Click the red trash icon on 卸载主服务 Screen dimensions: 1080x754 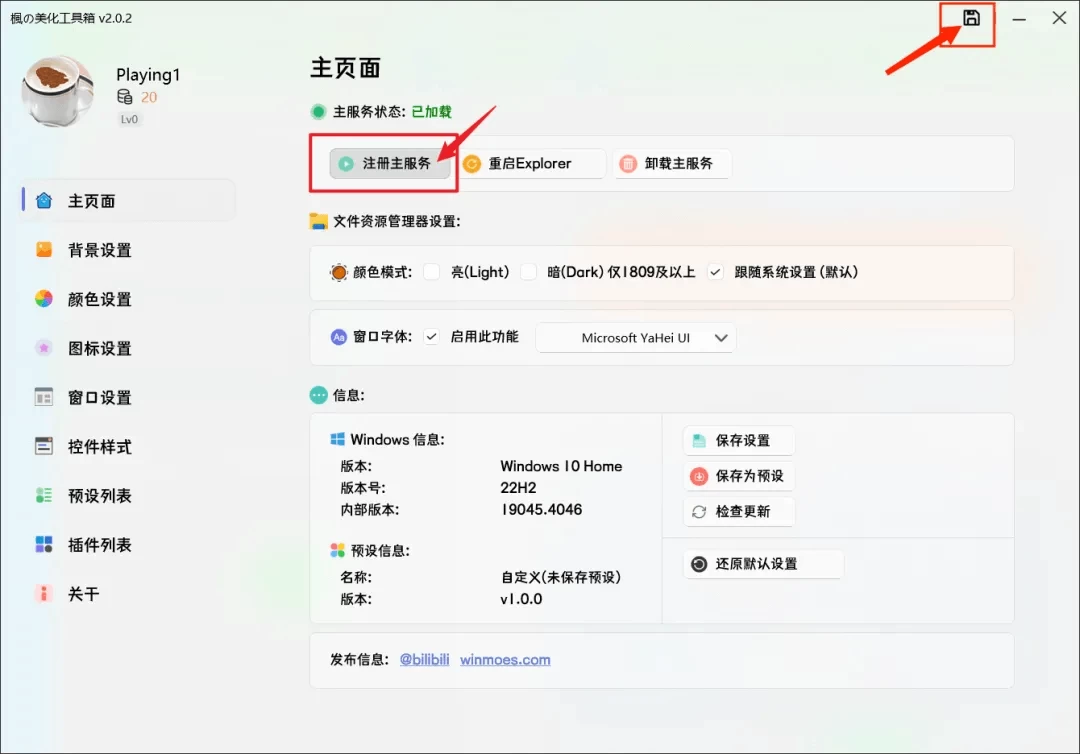coord(628,164)
